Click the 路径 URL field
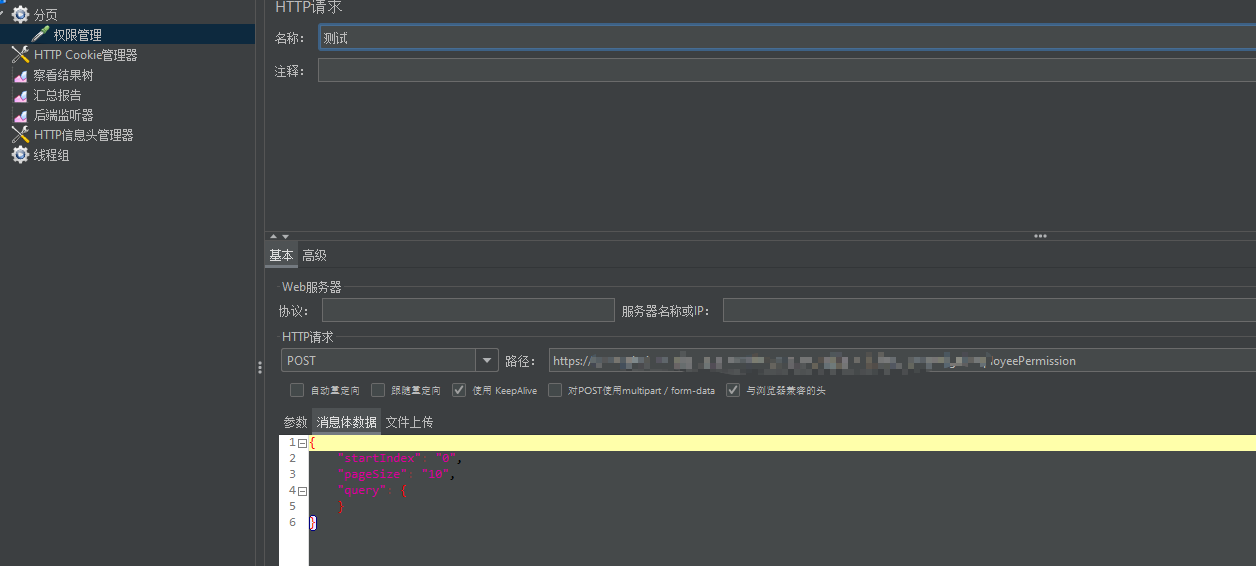The width and height of the screenshot is (1256, 566). (902, 361)
